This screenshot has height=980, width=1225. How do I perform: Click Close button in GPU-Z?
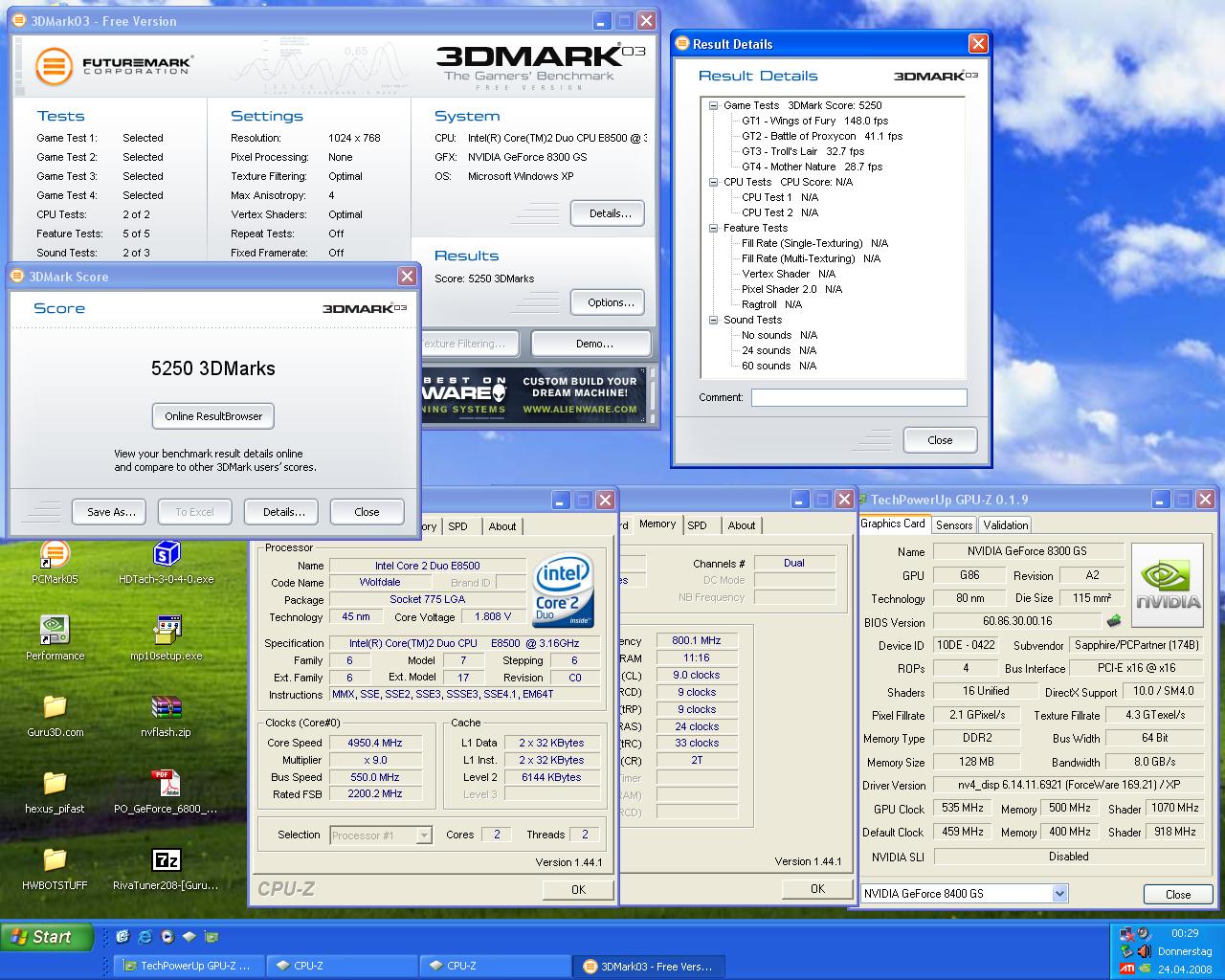point(1178,894)
